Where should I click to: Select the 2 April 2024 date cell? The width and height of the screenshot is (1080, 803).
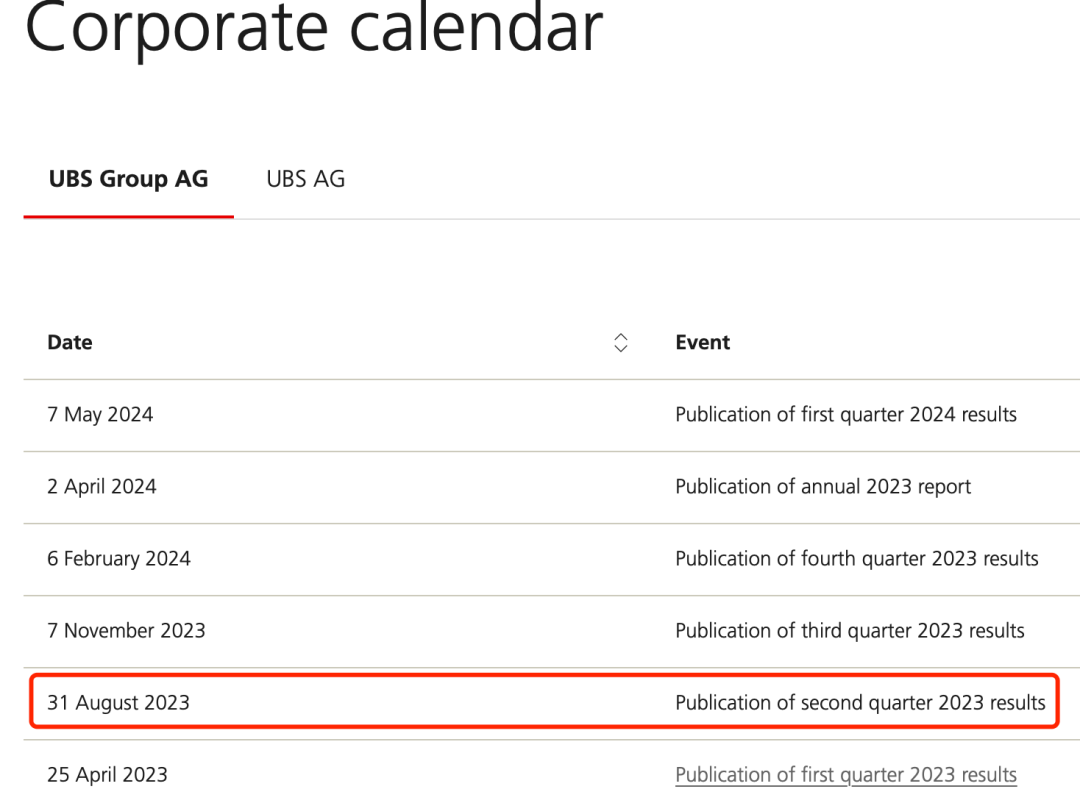(101, 487)
